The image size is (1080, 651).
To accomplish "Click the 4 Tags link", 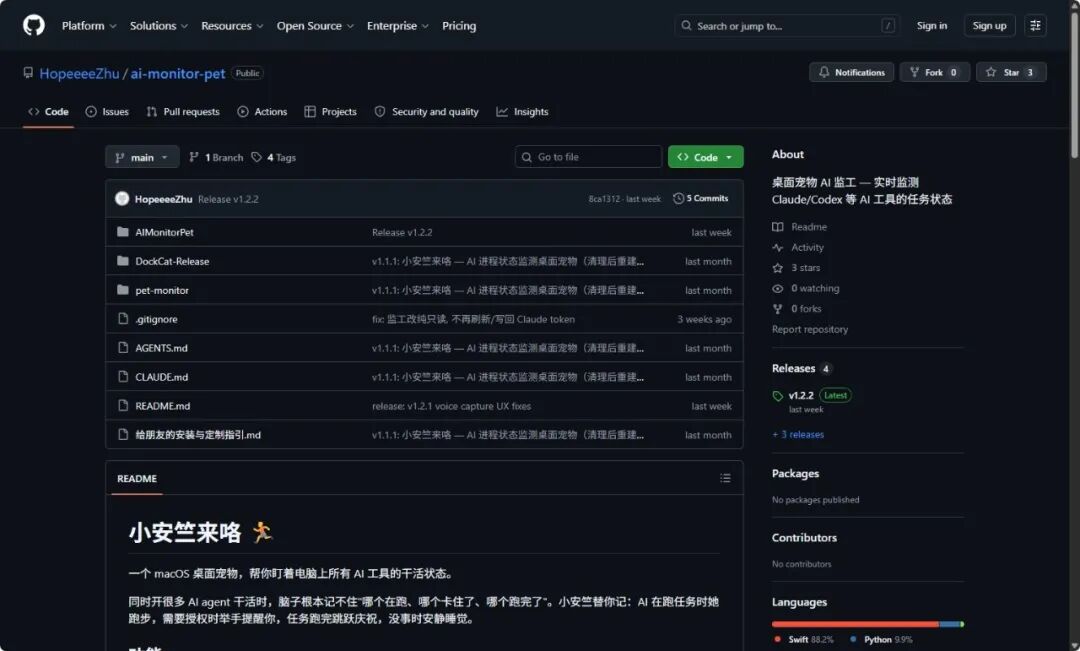I will click(x=274, y=157).
